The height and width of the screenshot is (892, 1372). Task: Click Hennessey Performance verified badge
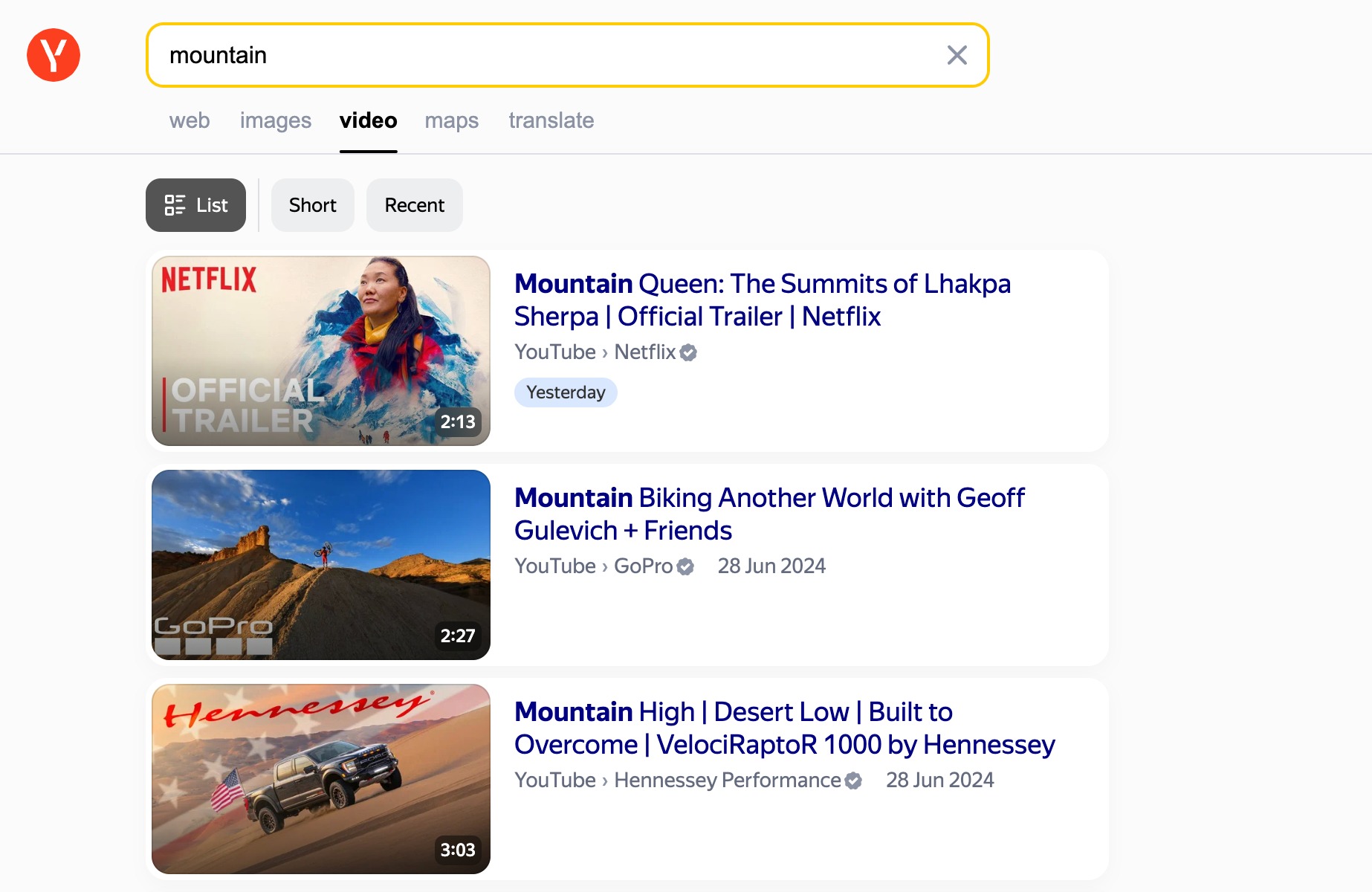pos(853,780)
